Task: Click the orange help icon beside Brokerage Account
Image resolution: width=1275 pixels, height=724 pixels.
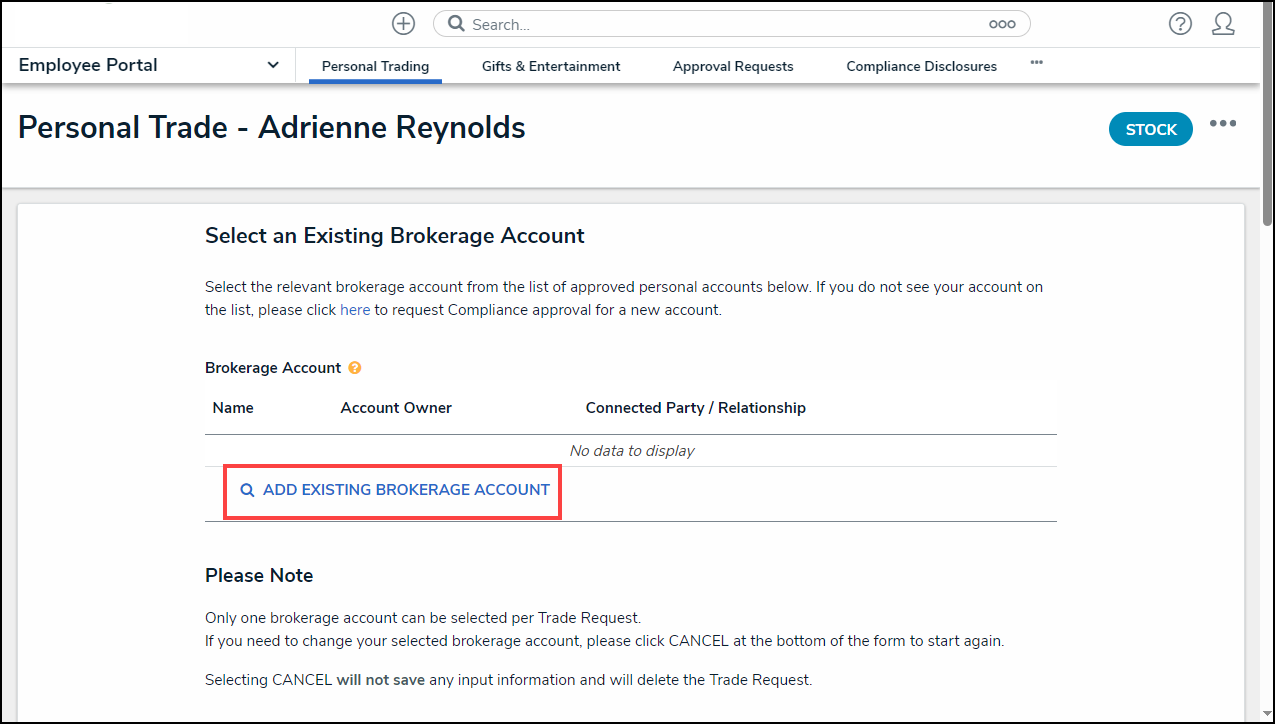Action: pyautogui.click(x=355, y=368)
